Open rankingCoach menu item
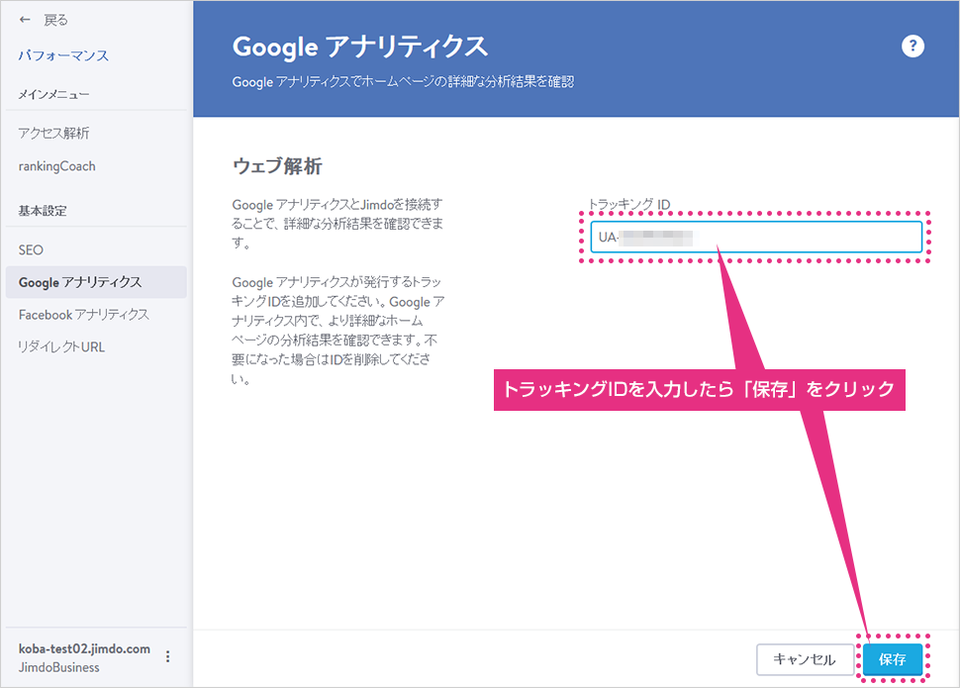 57,166
